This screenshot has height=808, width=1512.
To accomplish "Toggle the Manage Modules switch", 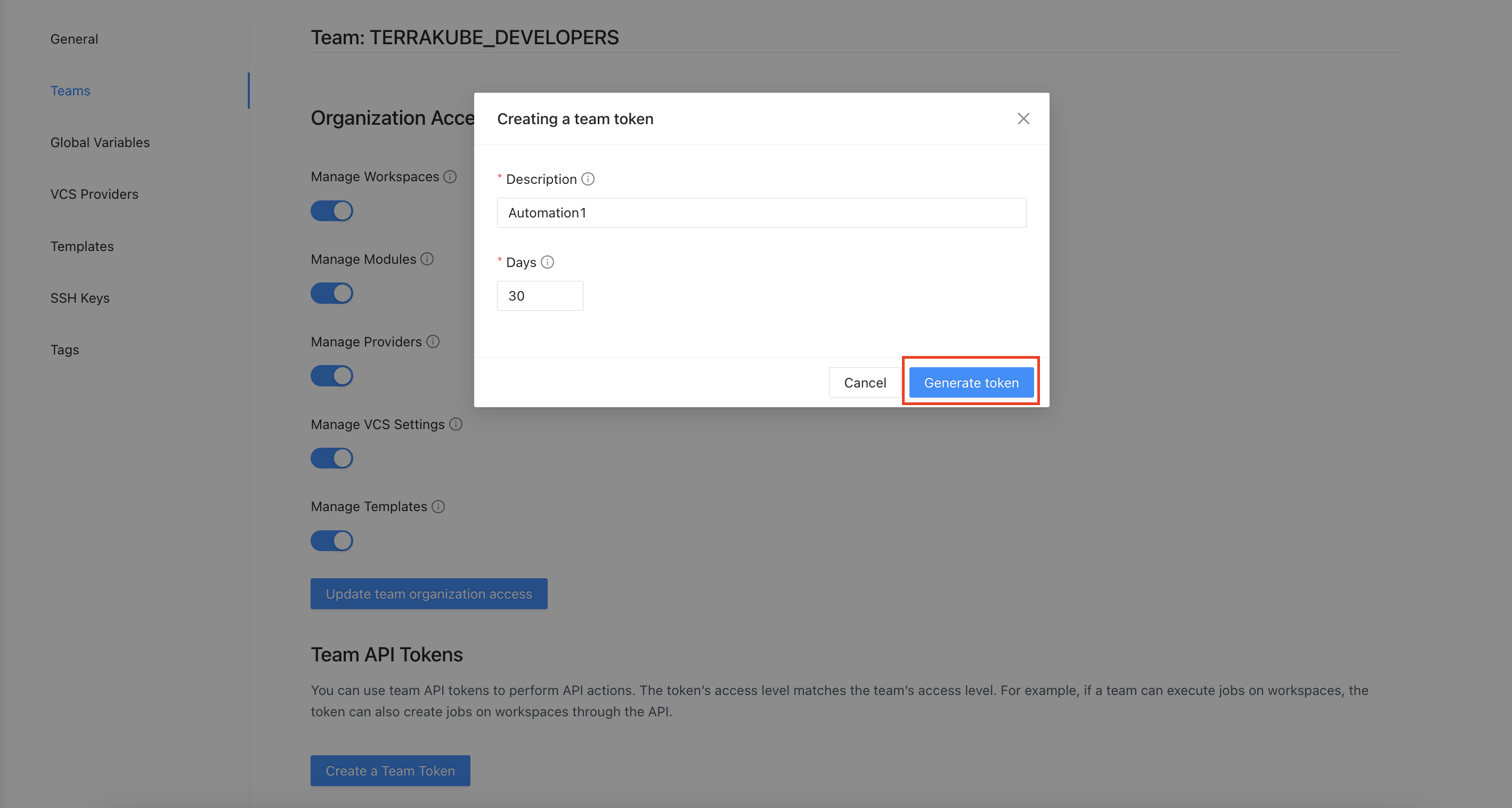I will 331,293.
